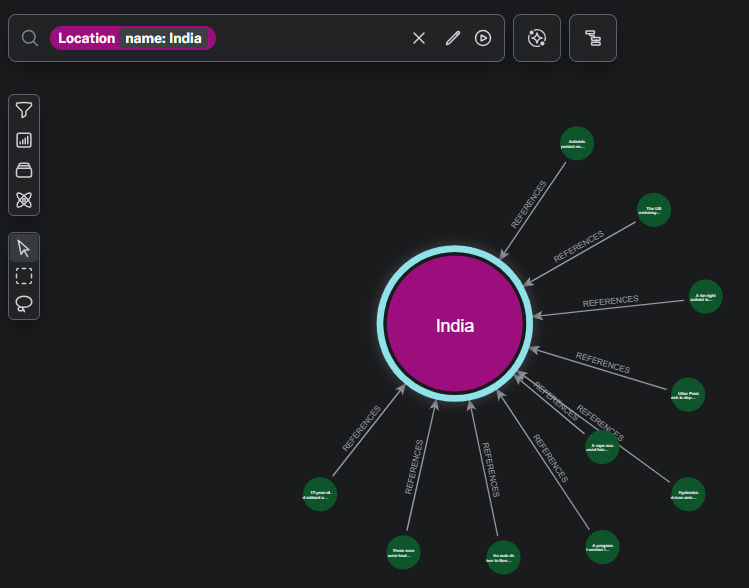
Task: Select the pointer cursor tool
Action: (x=24, y=248)
